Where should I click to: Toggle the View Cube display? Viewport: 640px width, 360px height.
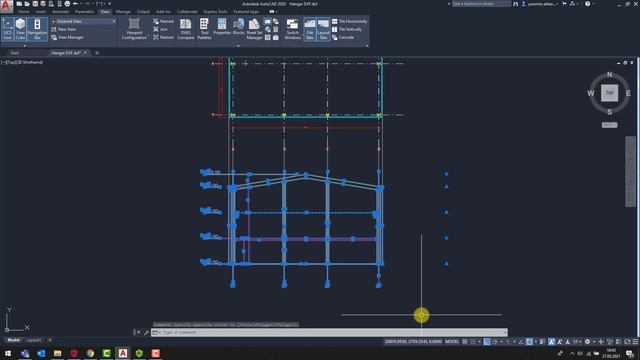[x=20, y=29]
